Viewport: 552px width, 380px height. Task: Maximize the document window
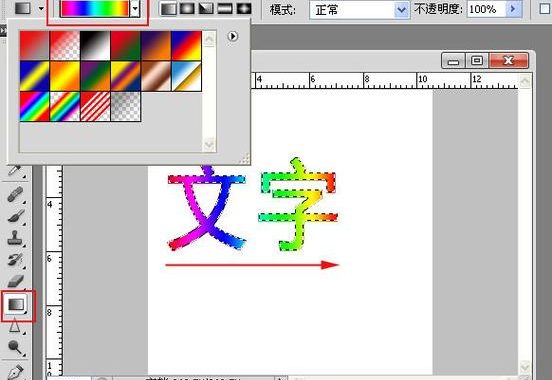point(477,61)
